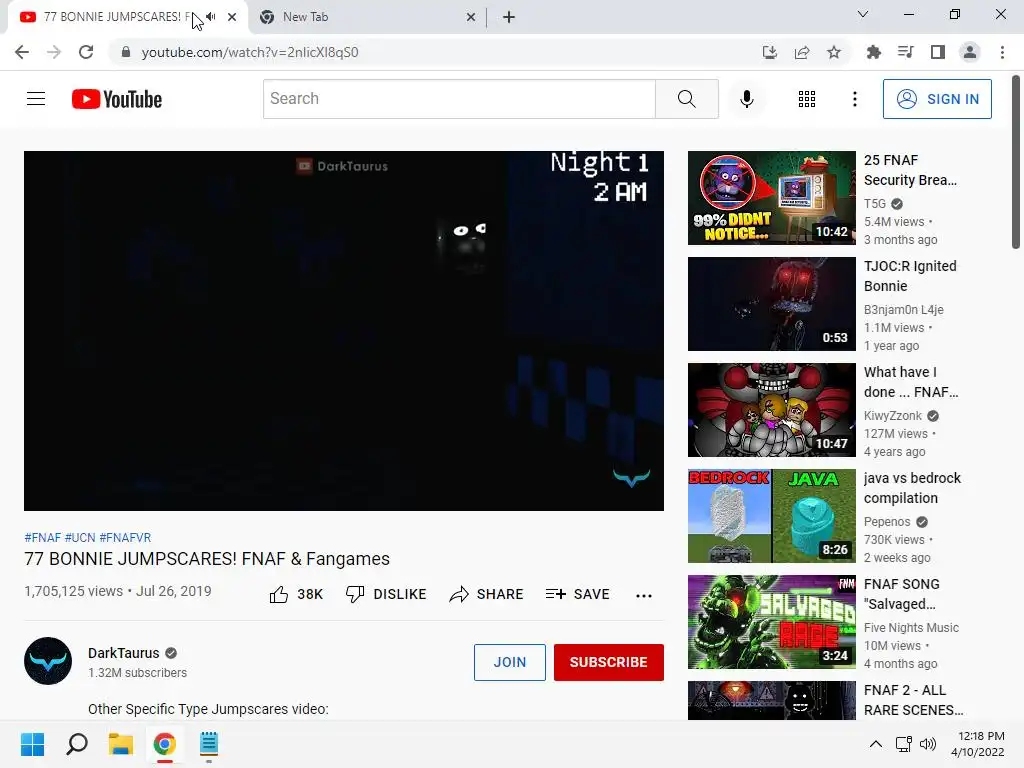Open Chrome profile avatar
The image size is (1024, 768).
pos(970,52)
